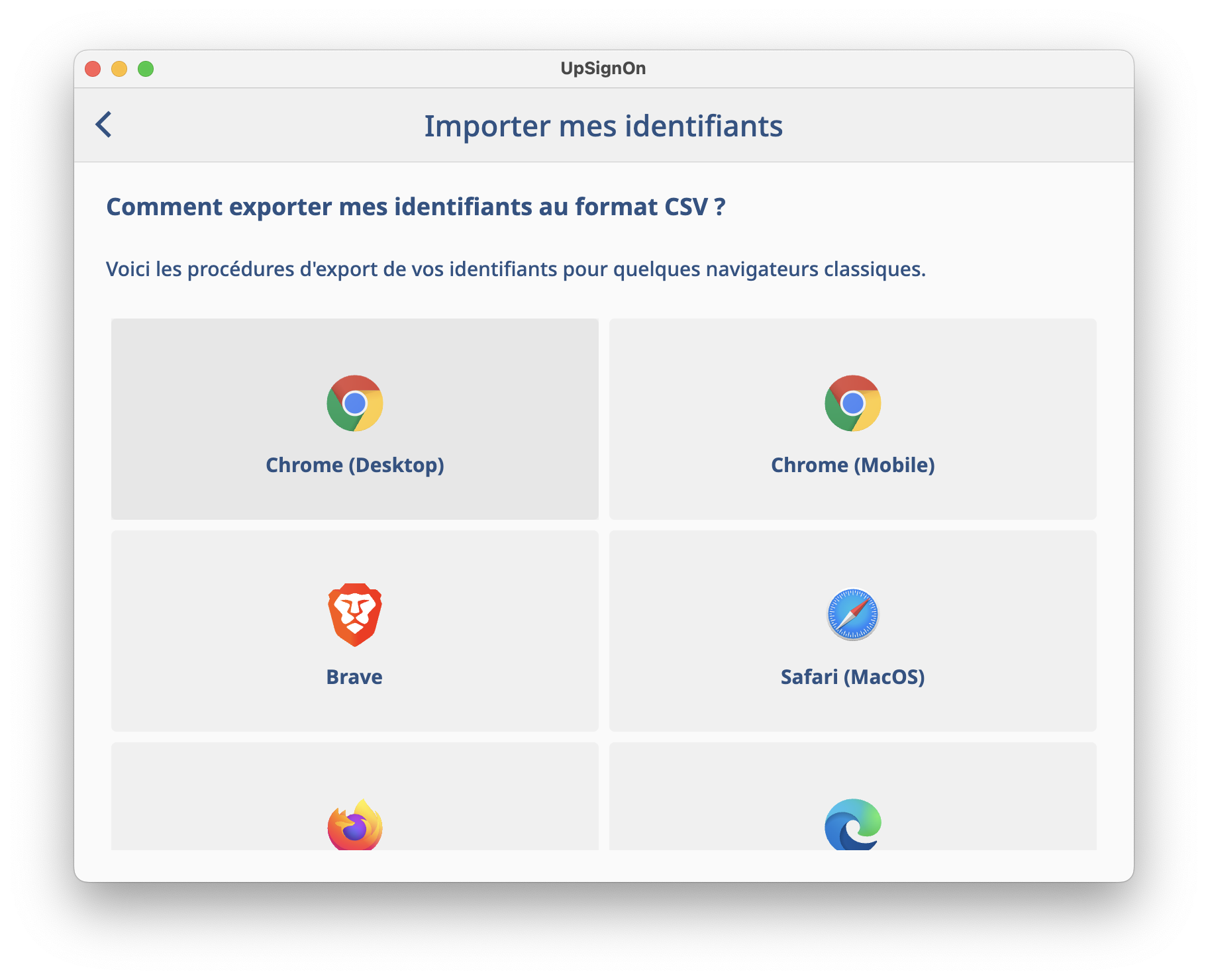This screenshot has width=1208, height=980.
Task: Click the Chrome logo in Mobile tile
Action: [x=853, y=403]
